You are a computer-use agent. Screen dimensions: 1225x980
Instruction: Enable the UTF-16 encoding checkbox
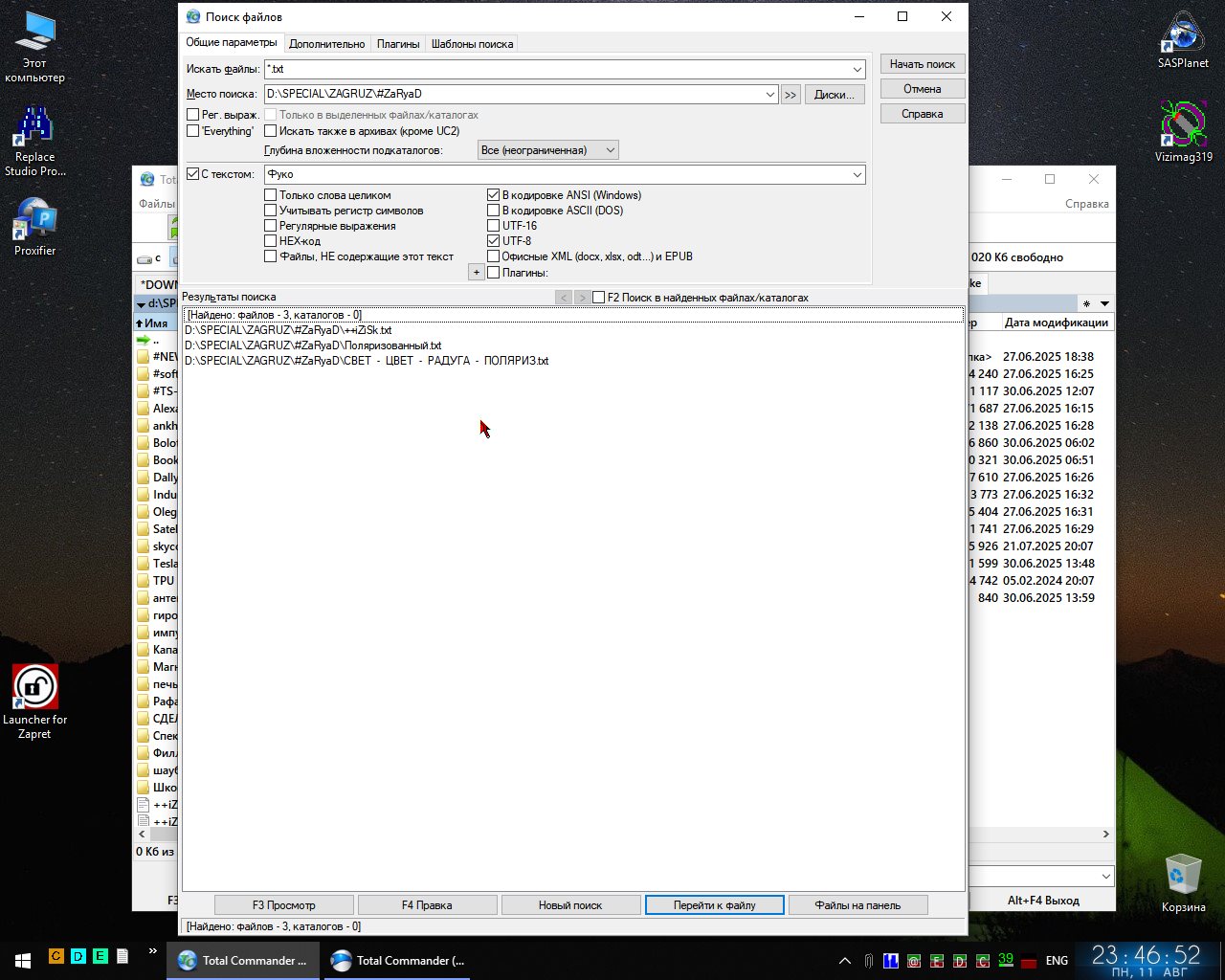494,226
